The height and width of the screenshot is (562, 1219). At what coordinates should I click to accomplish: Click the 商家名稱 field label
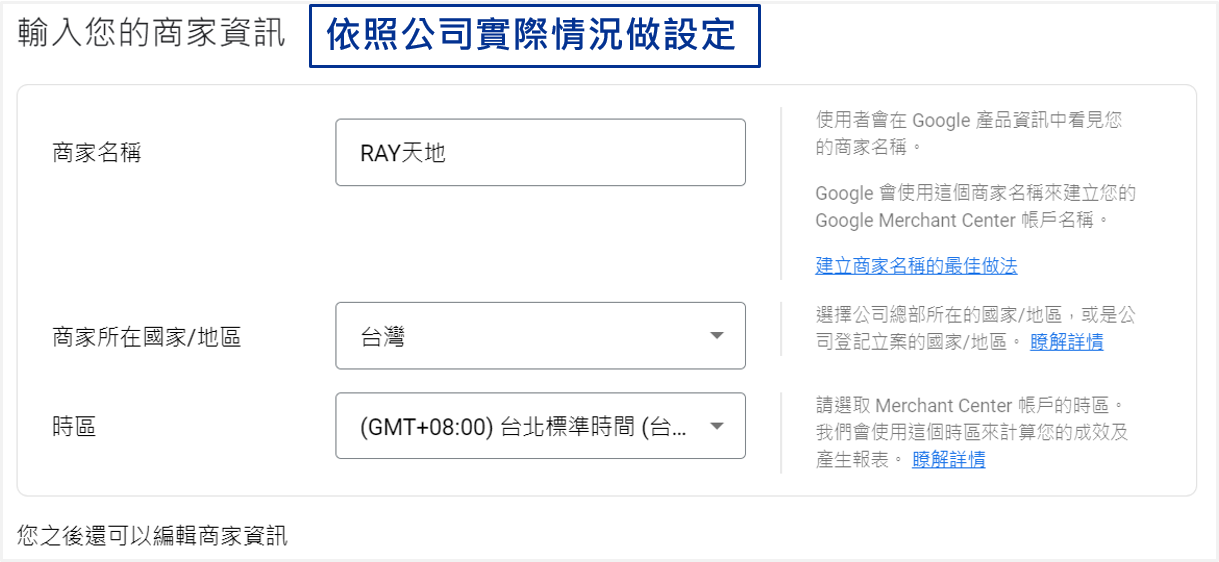coord(96,153)
